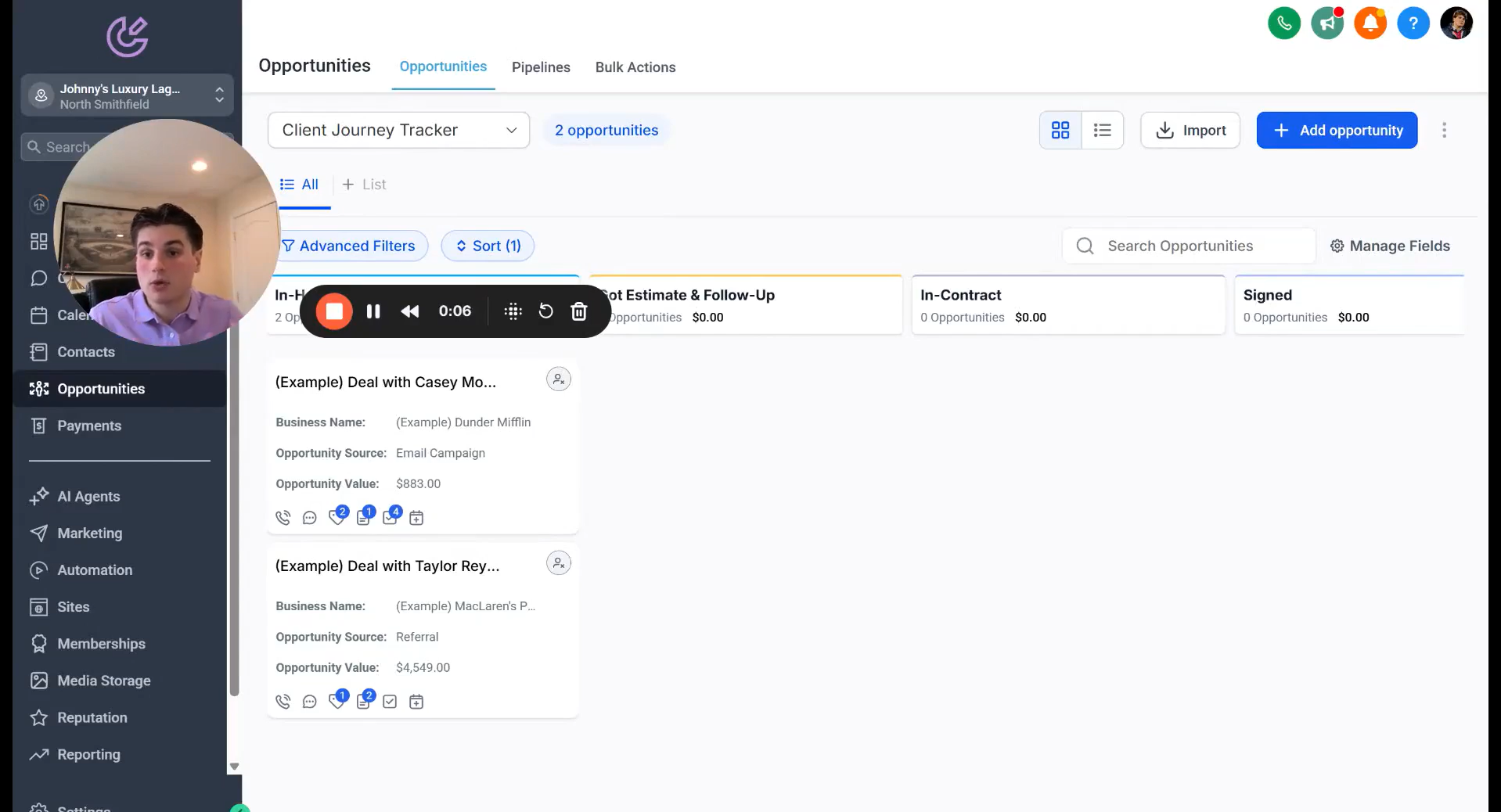The width and height of the screenshot is (1501, 812).
Task: Add a new List tab
Action: click(x=364, y=185)
